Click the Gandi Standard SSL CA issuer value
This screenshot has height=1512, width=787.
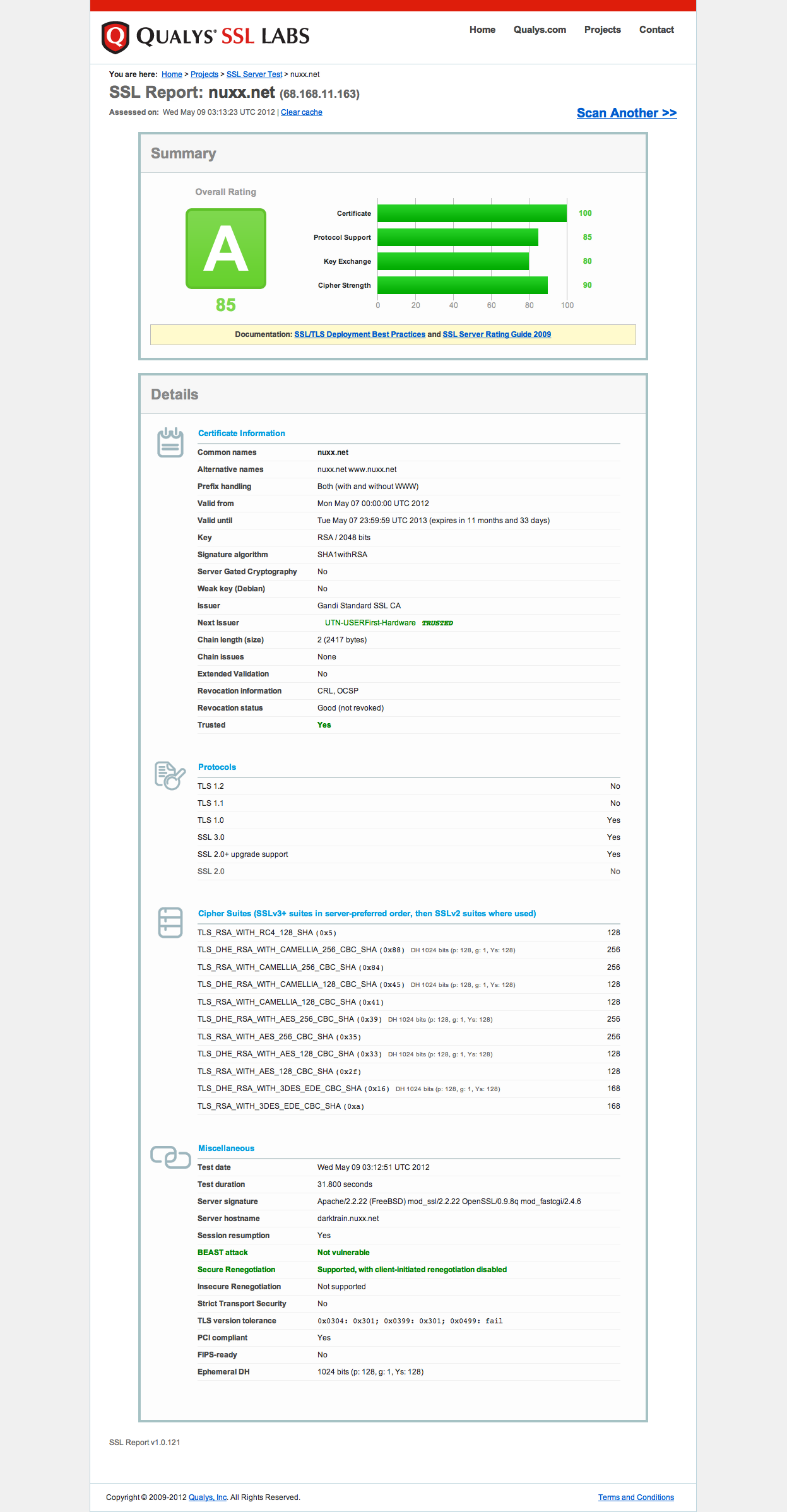(x=359, y=606)
